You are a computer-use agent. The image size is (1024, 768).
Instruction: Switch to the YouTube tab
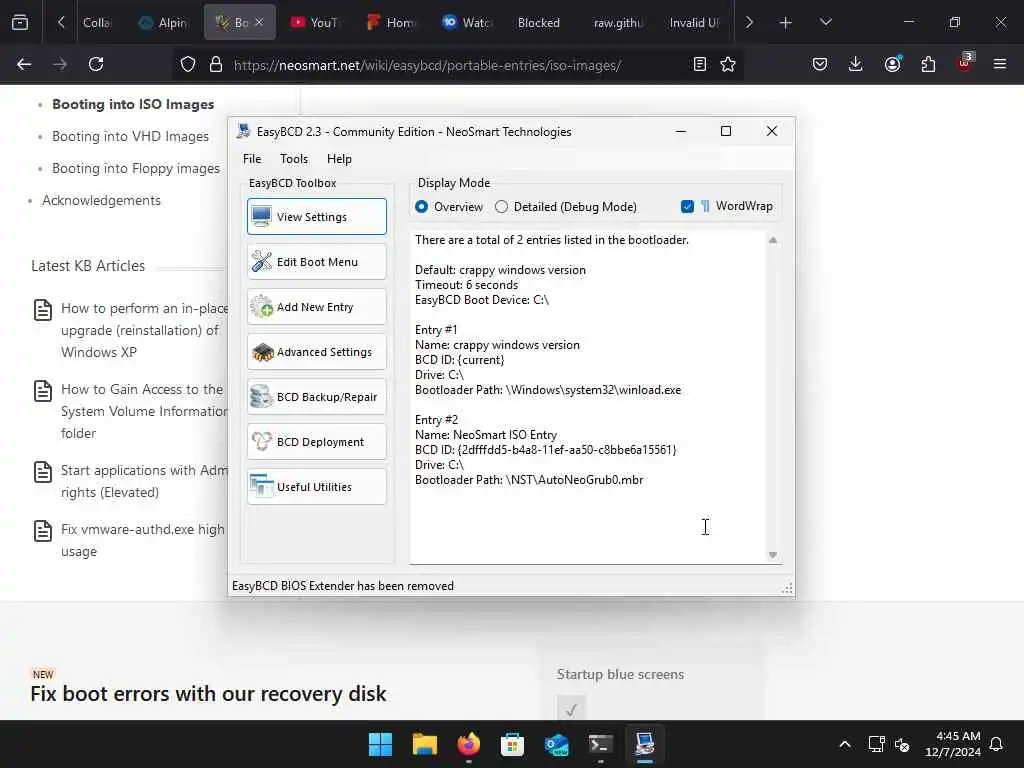tap(314, 23)
